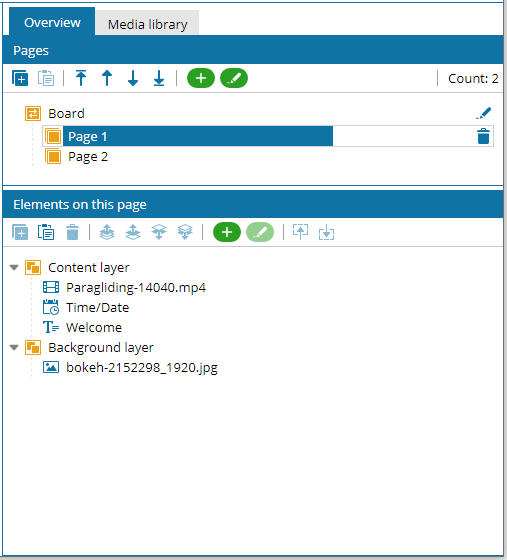Select the Time/Date element
This screenshot has width=507, height=560.
97,308
